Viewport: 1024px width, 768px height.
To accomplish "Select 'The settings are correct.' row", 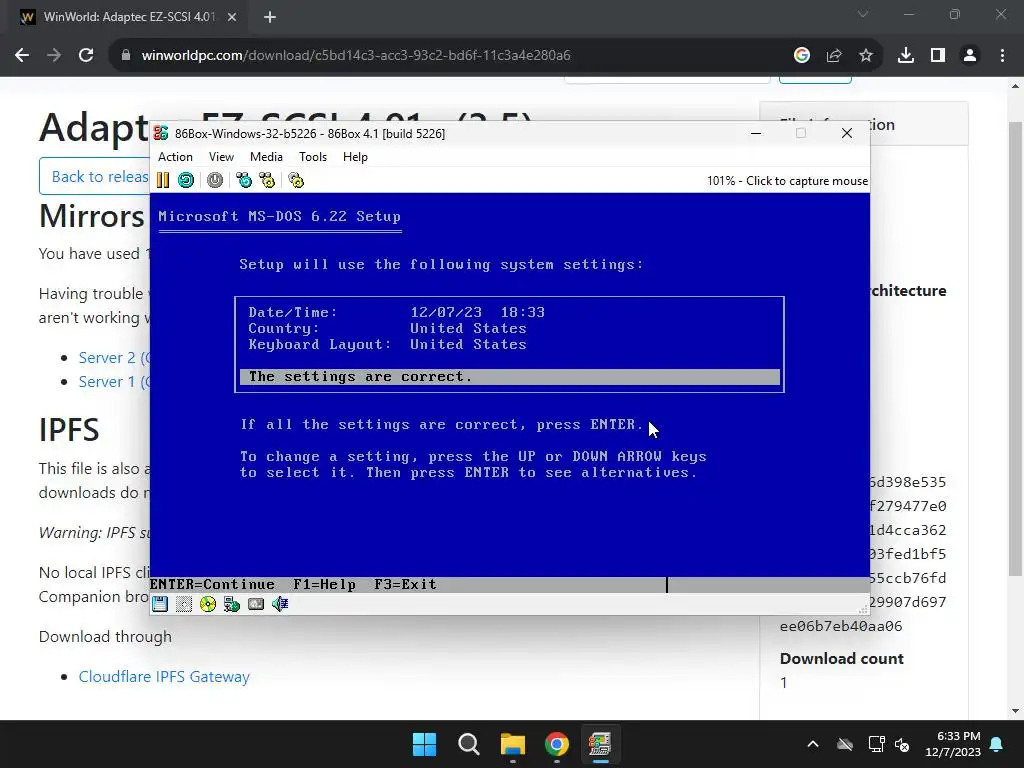I will (x=509, y=377).
